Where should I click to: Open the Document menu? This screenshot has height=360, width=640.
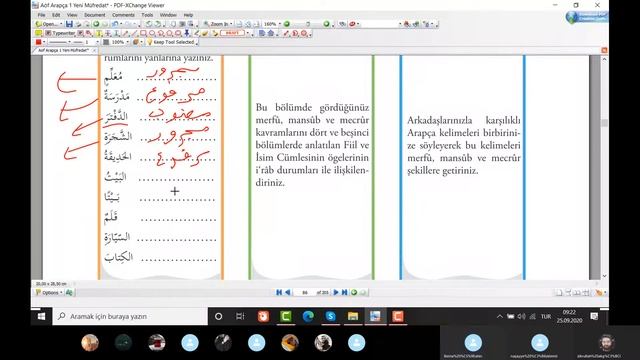click(95, 15)
